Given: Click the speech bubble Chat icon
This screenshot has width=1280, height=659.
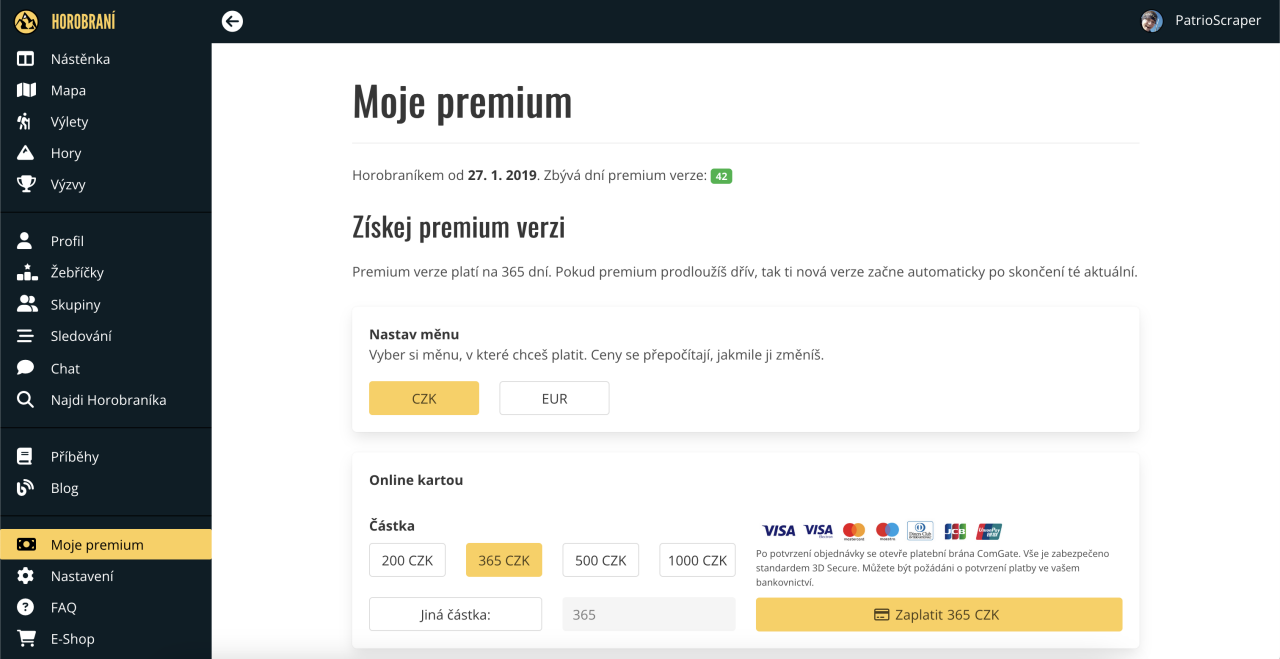Looking at the screenshot, I should point(26,368).
